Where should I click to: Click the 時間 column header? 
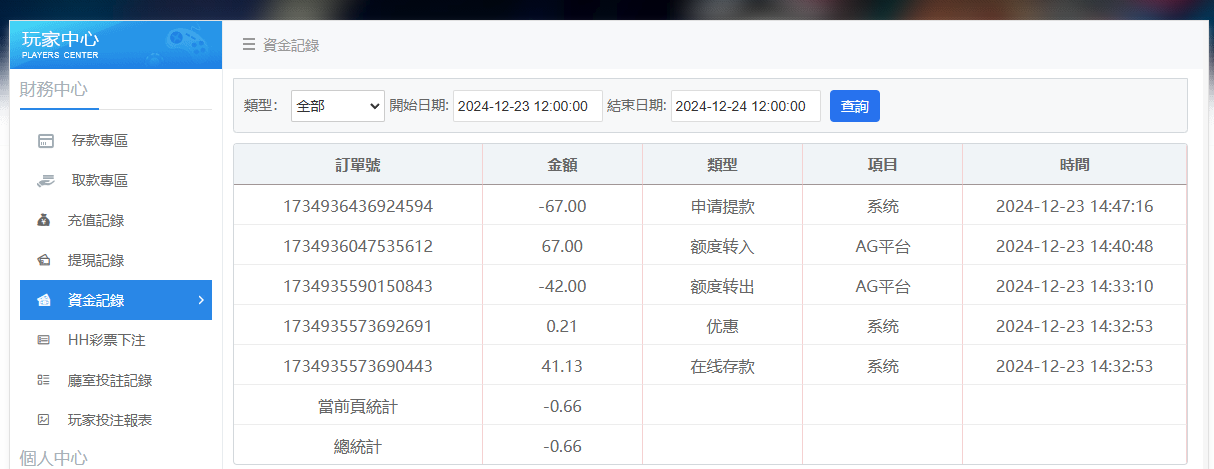tap(1074, 165)
